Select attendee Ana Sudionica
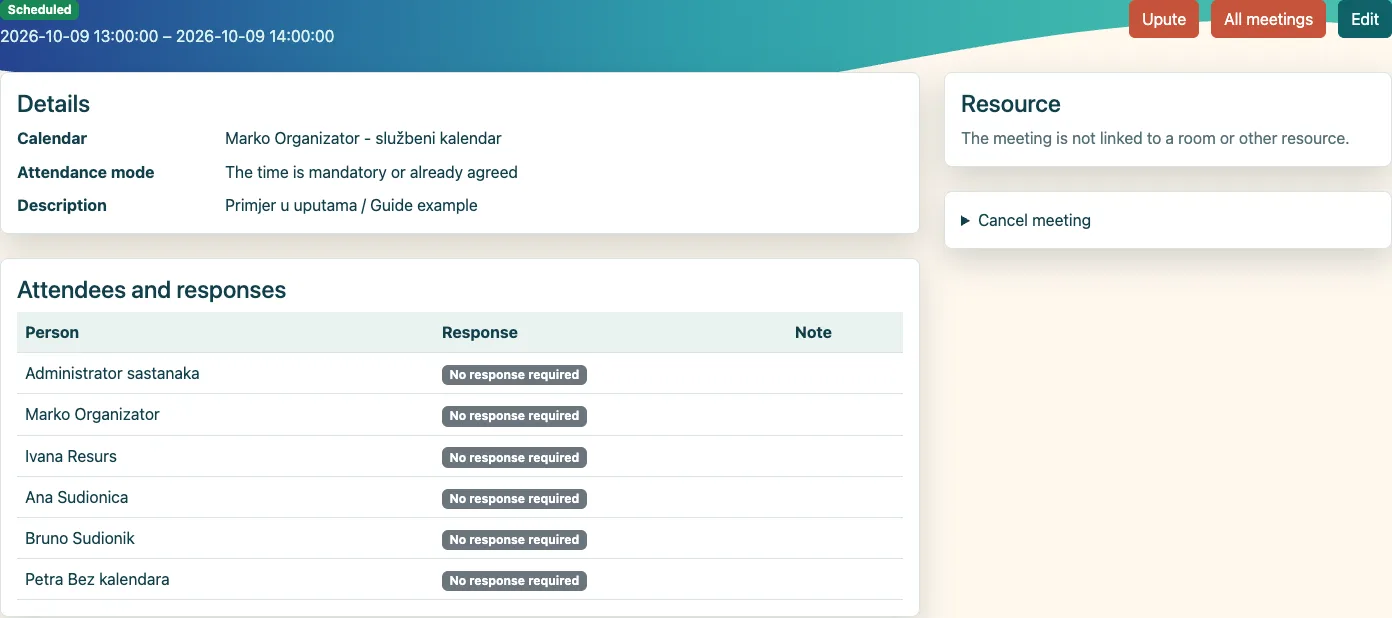The height and width of the screenshot is (618, 1392). point(76,497)
